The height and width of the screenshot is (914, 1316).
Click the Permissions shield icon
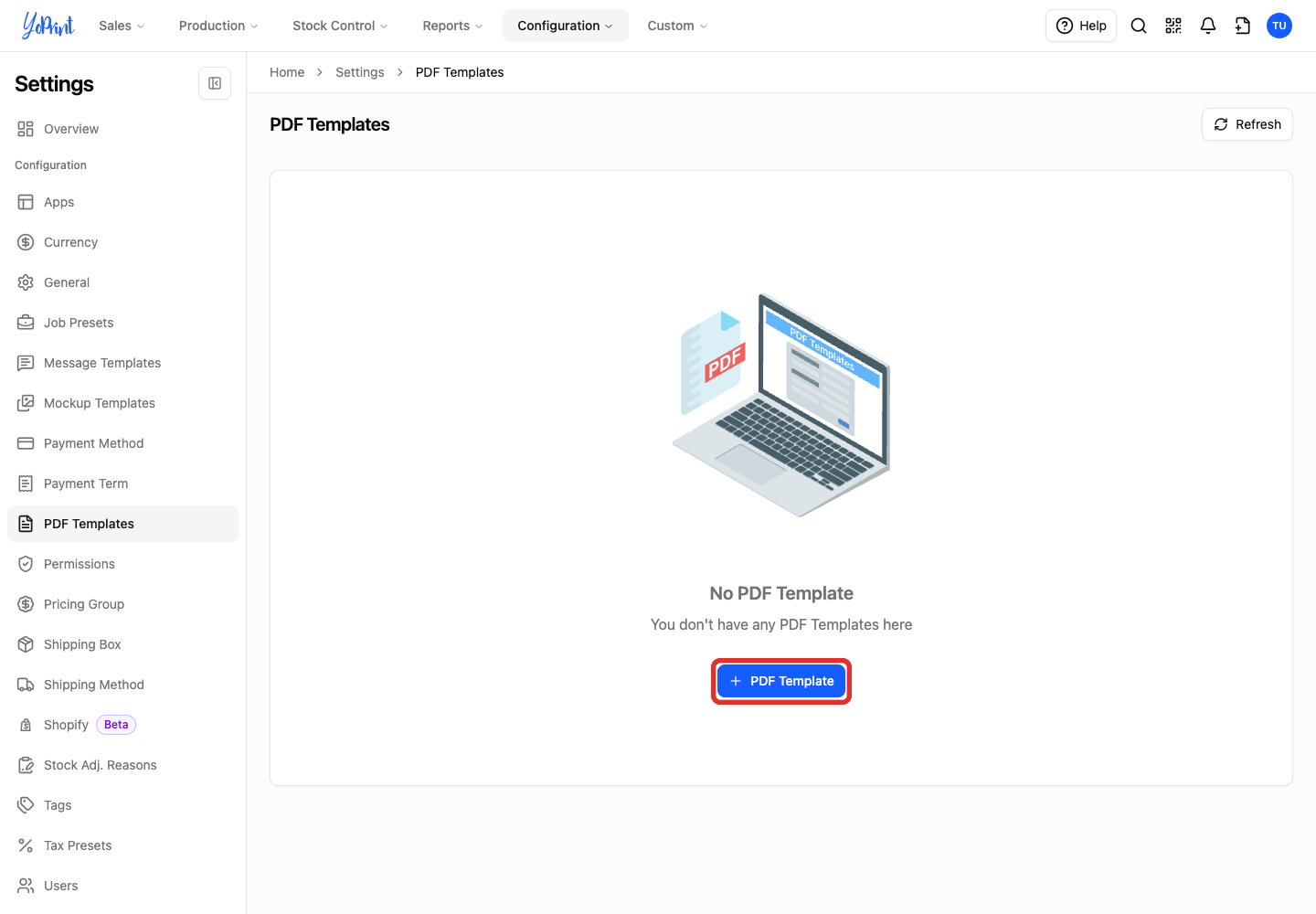coord(26,564)
